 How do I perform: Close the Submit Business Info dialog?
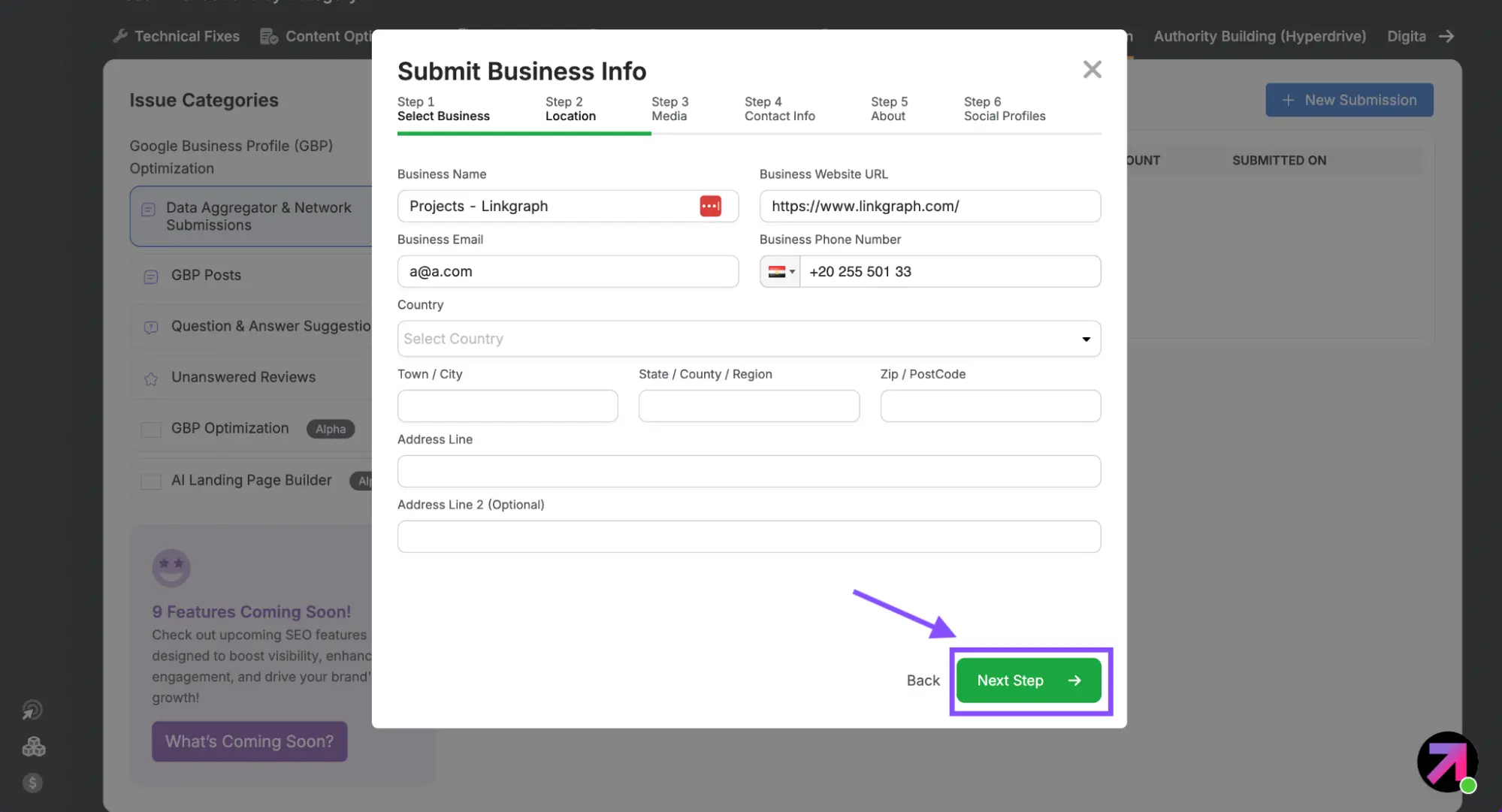[1092, 70]
